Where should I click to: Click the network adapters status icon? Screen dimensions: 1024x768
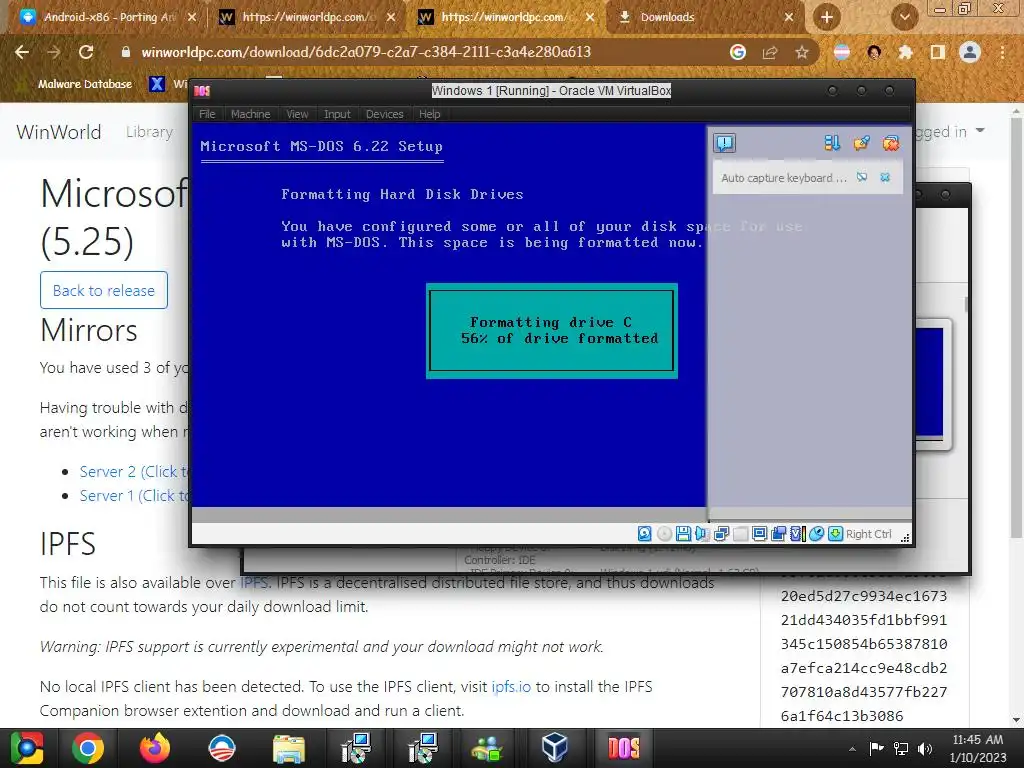[722, 534]
